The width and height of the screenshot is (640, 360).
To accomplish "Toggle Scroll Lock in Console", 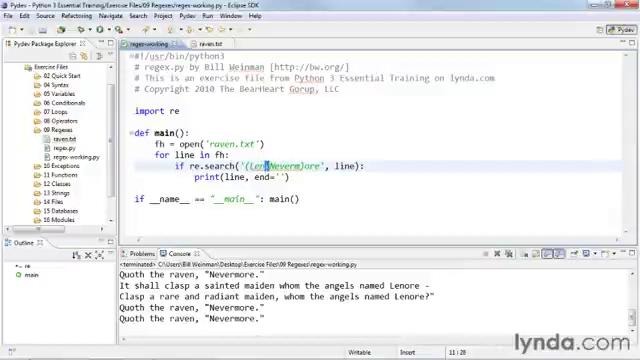I will tap(536, 254).
